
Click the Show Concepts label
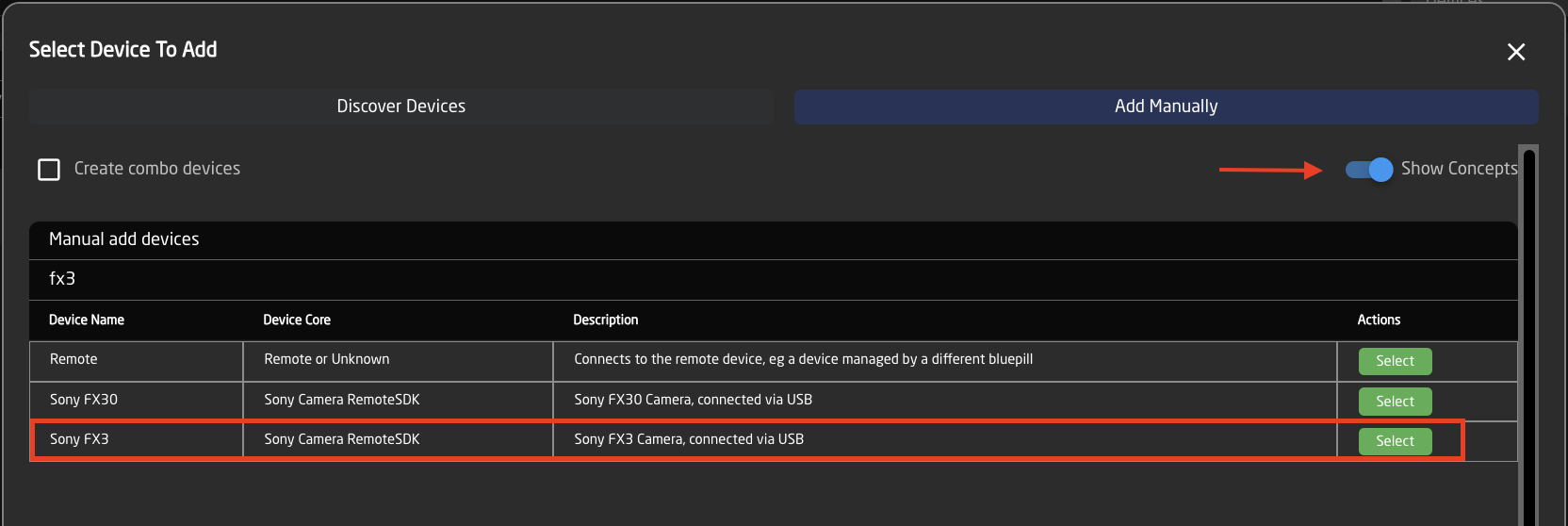click(x=1459, y=169)
